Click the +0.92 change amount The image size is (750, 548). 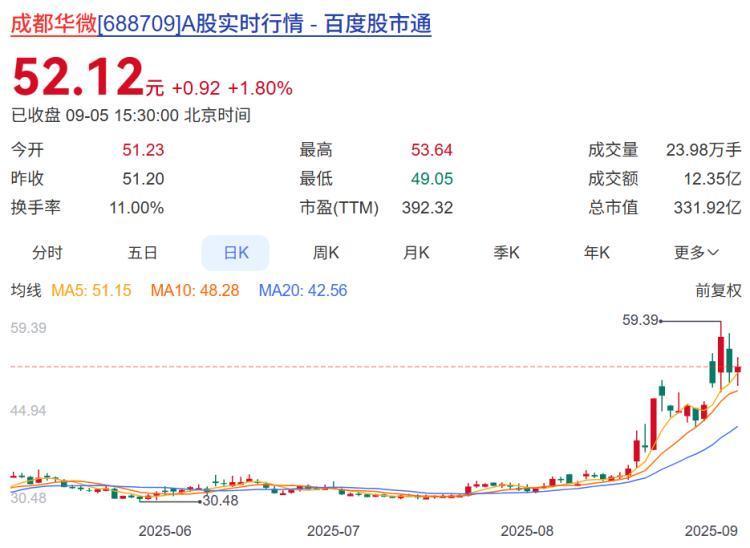(x=196, y=88)
